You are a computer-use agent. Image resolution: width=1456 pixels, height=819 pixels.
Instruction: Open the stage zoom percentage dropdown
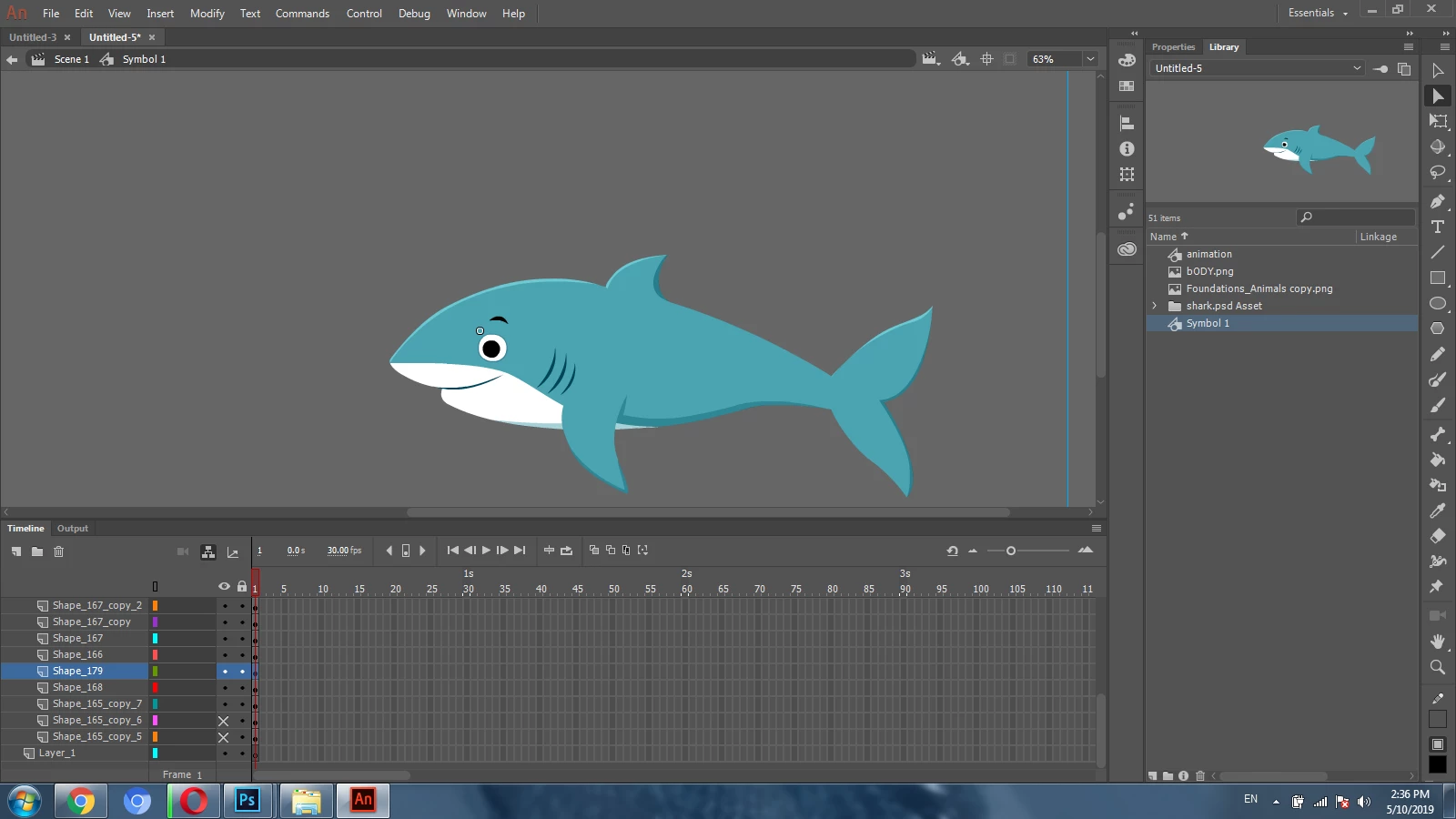(1090, 59)
